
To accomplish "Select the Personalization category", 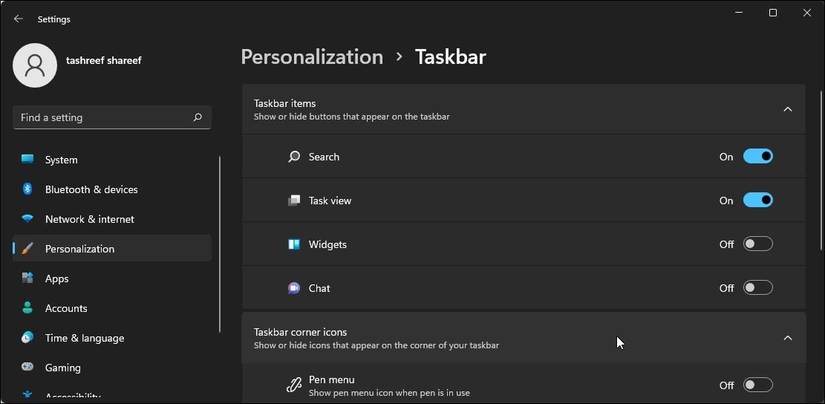I will point(112,249).
